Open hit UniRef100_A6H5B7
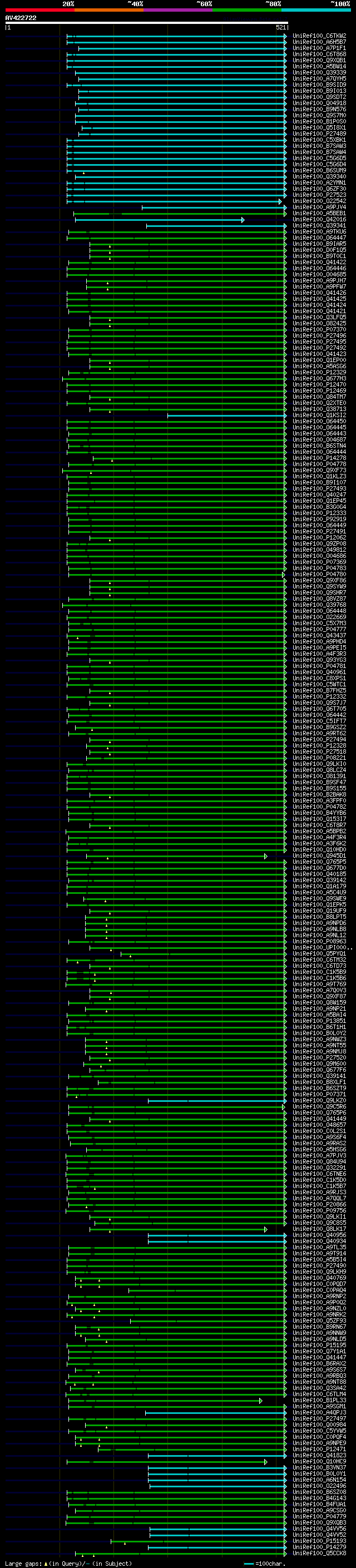Image resolution: width=356 pixels, height=1568 pixels. (319, 42)
